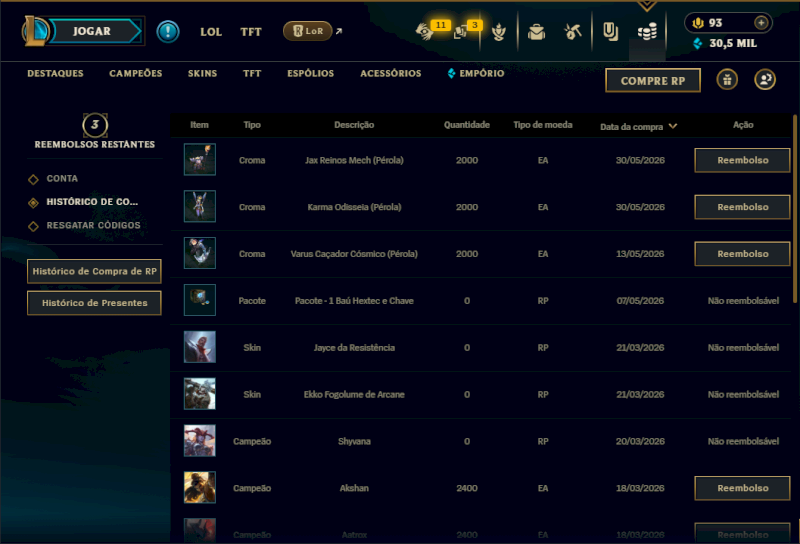The width and height of the screenshot is (800, 544).
Task: Open the store coins icon
Action: coord(647,33)
